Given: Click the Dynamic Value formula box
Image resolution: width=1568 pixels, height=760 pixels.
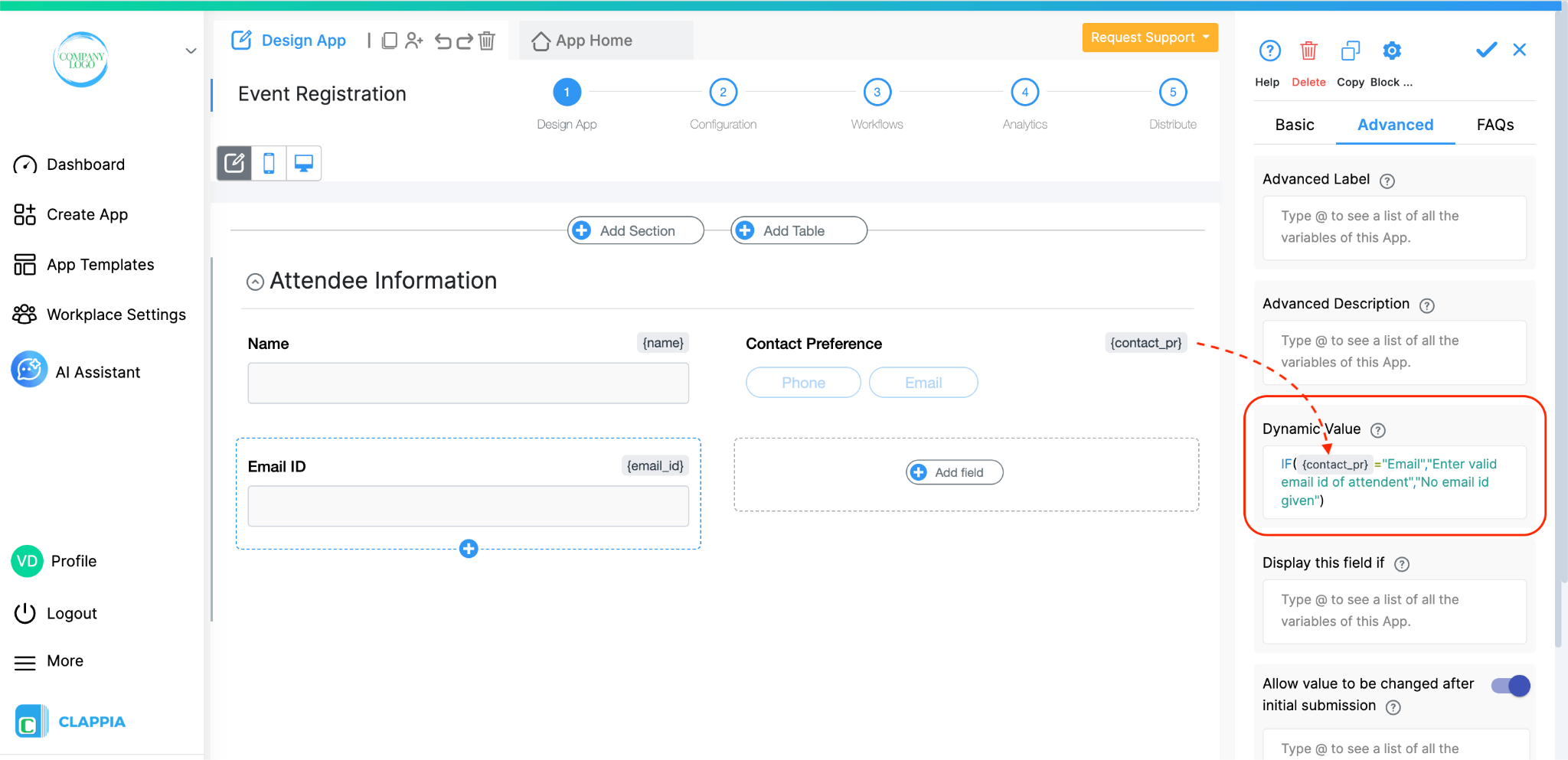Looking at the screenshot, I should click(1394, 482).
